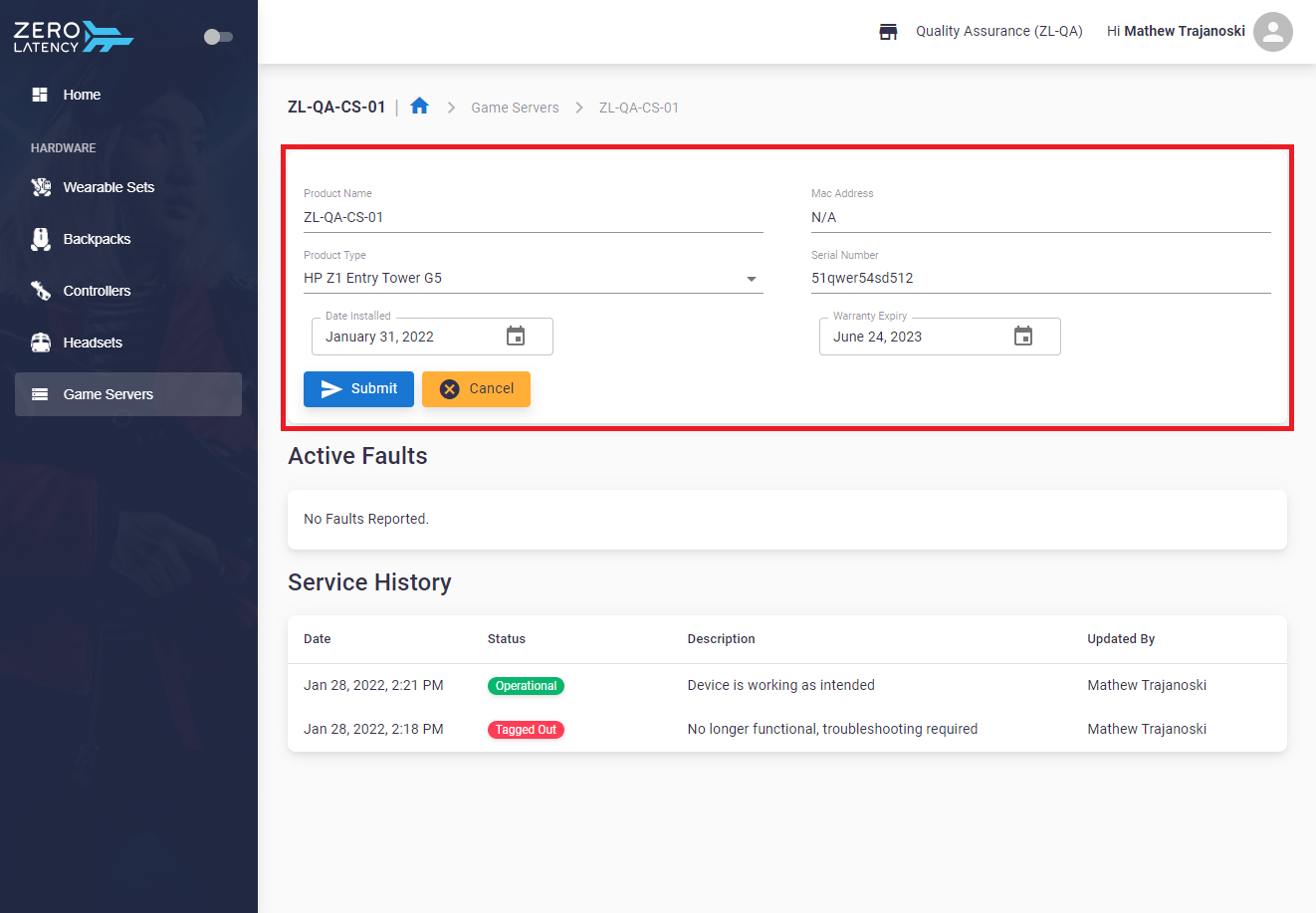Viewport: 1316px width, 913px height.
Task: Click the ZL-QA-CS-01 breadcrumb entry
Action: point(639,108)
